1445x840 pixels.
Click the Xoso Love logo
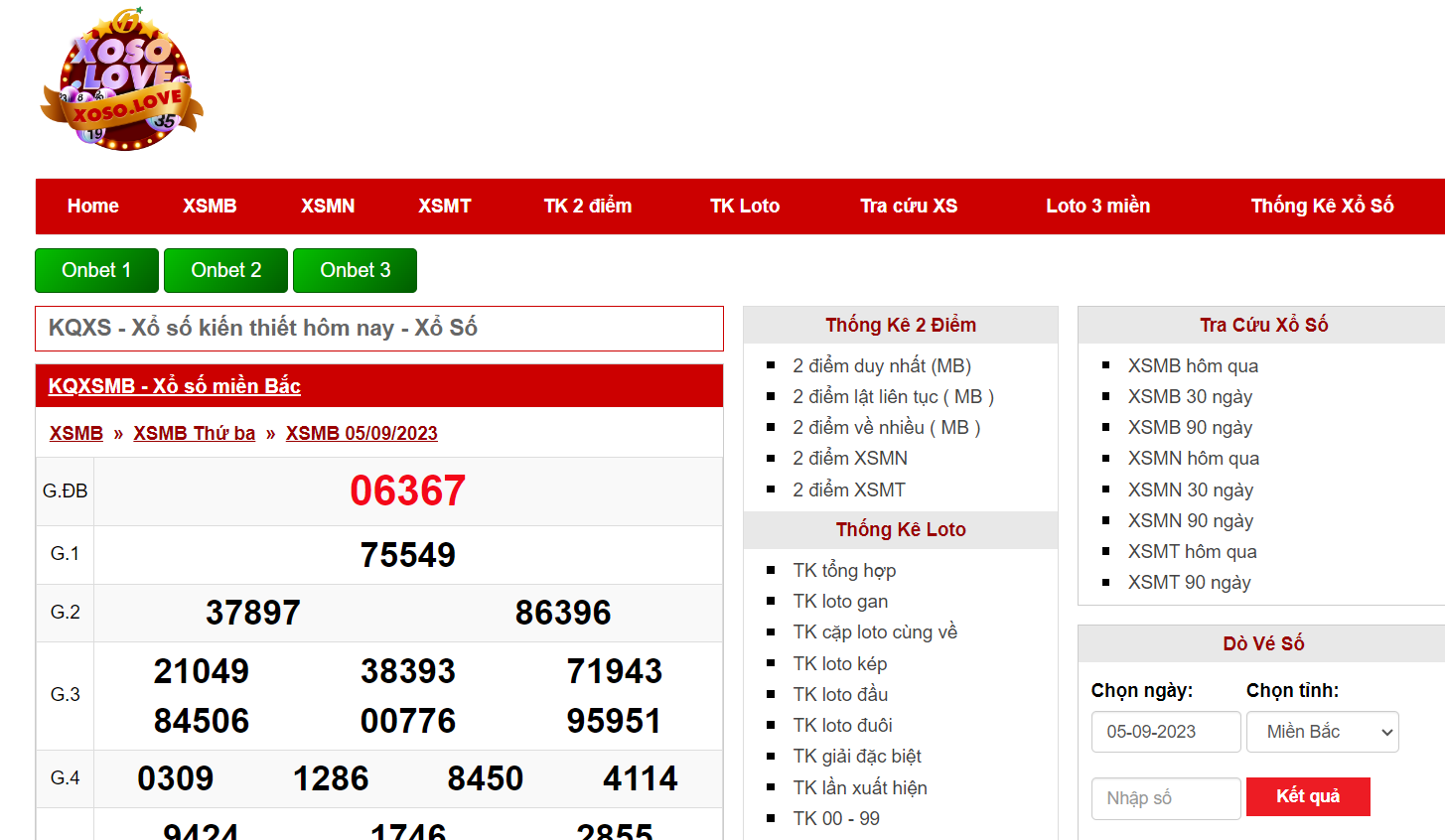[122, 81]
